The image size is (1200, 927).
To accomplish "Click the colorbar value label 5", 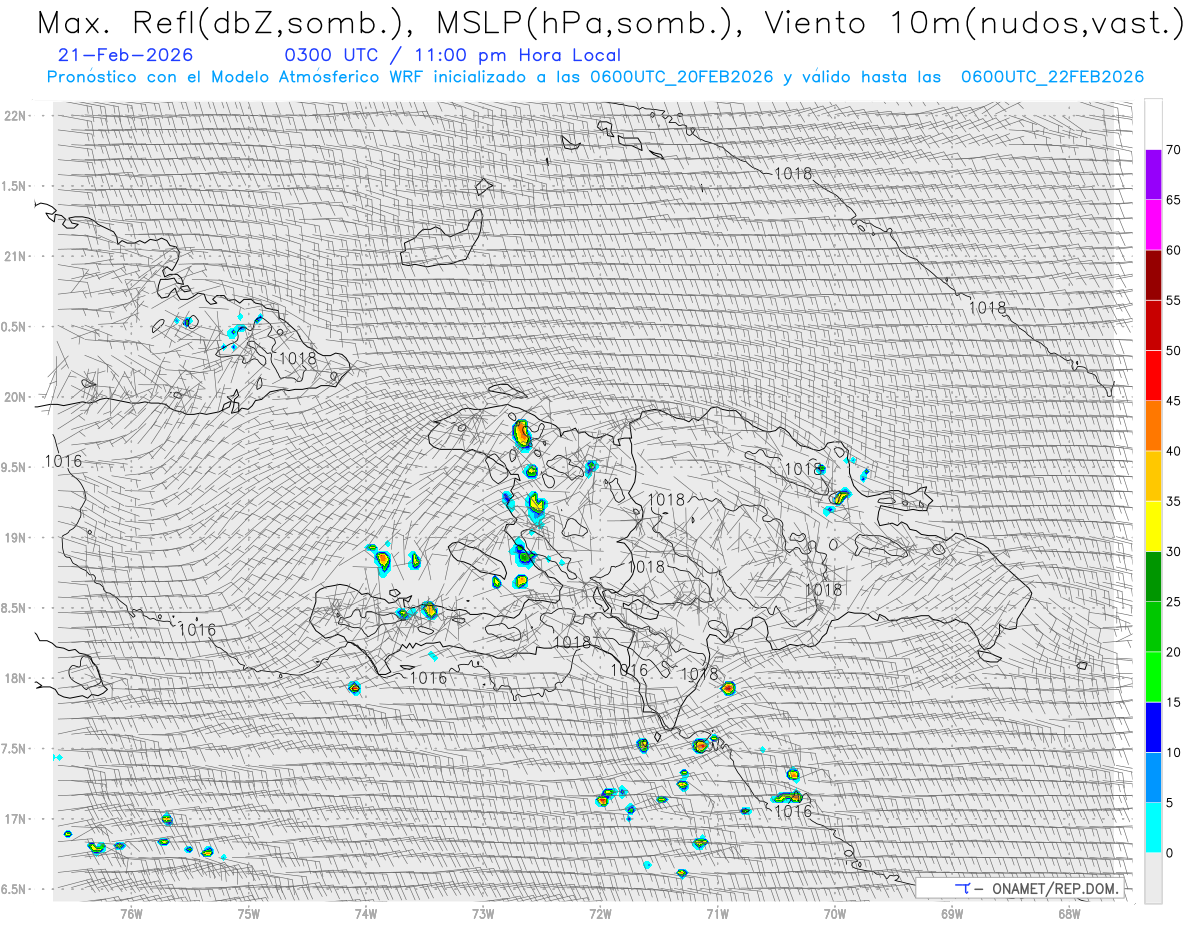I will [x=1171, y=802].
